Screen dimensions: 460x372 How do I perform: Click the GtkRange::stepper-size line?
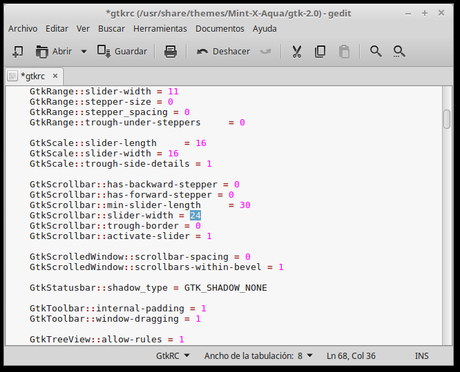pos(101,102)
